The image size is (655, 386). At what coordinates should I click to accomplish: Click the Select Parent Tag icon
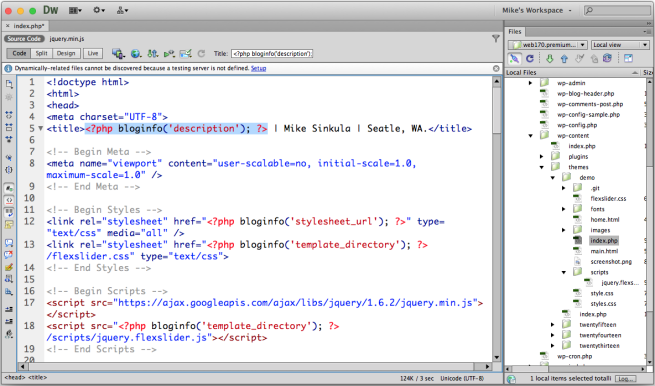coord(9,158)
